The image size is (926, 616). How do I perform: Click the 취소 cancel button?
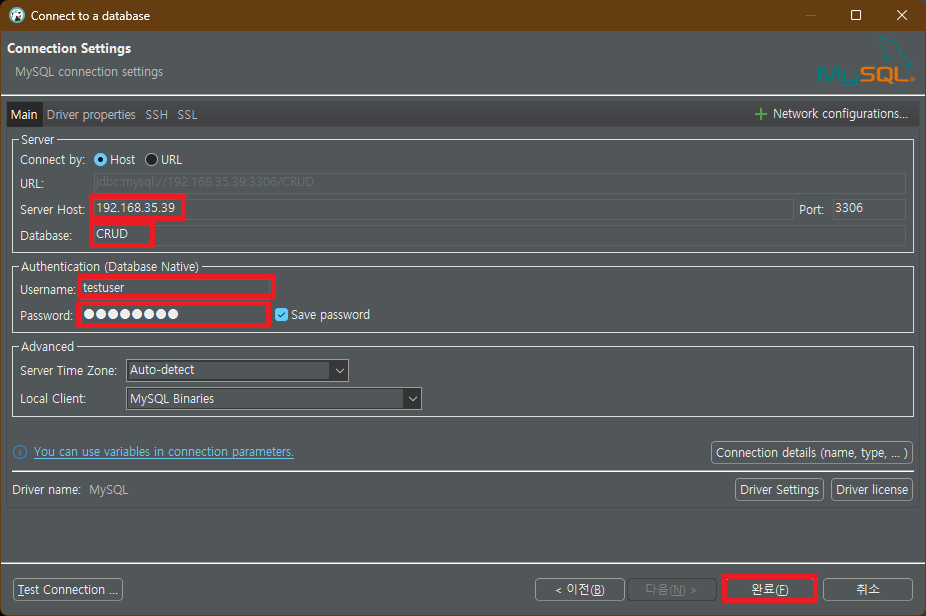[x=868, y=589]
